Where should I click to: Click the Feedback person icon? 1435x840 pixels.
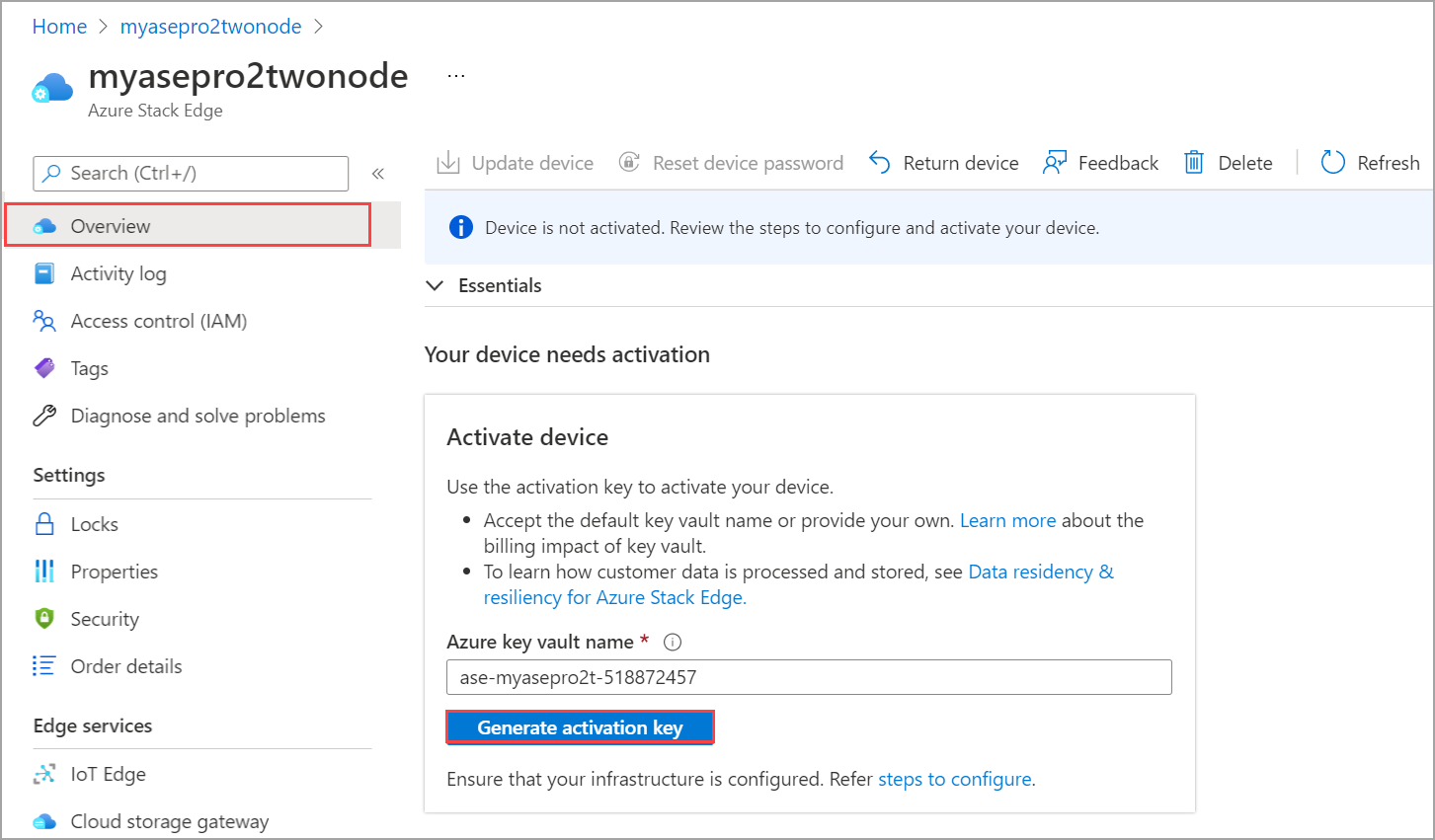pos(1055,163)
